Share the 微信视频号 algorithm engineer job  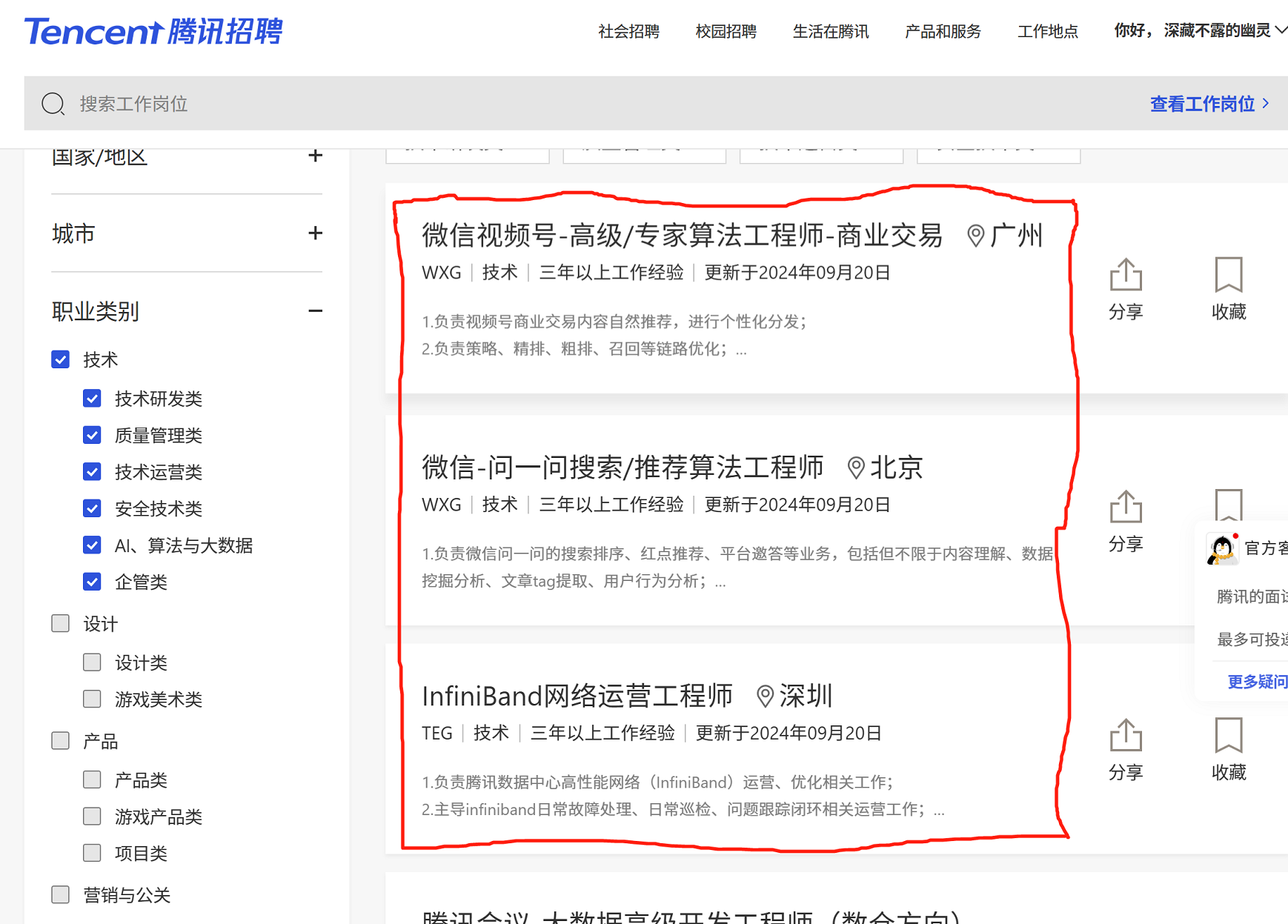1126,289
